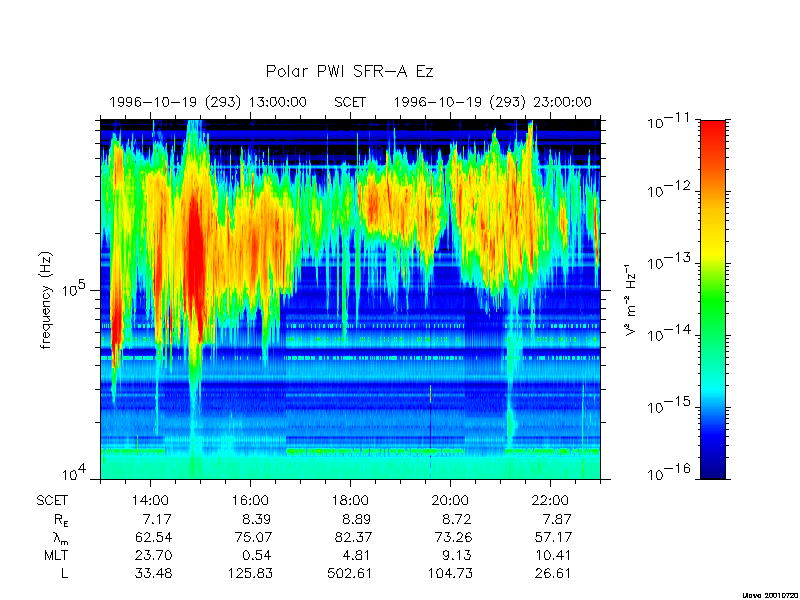The image size is (800, 600).
Task: Select the 14:00 time axis tick label
Action: click(150, 500)
